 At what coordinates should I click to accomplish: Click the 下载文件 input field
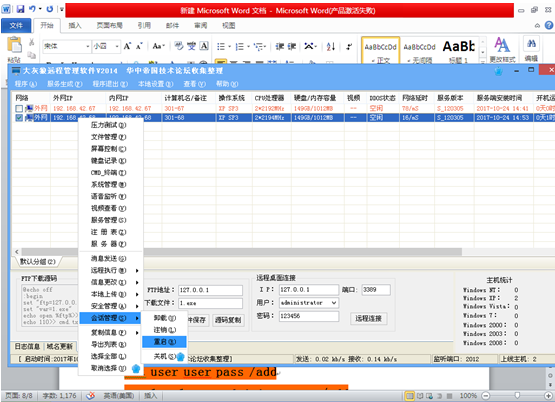click(x=210, y=303)
